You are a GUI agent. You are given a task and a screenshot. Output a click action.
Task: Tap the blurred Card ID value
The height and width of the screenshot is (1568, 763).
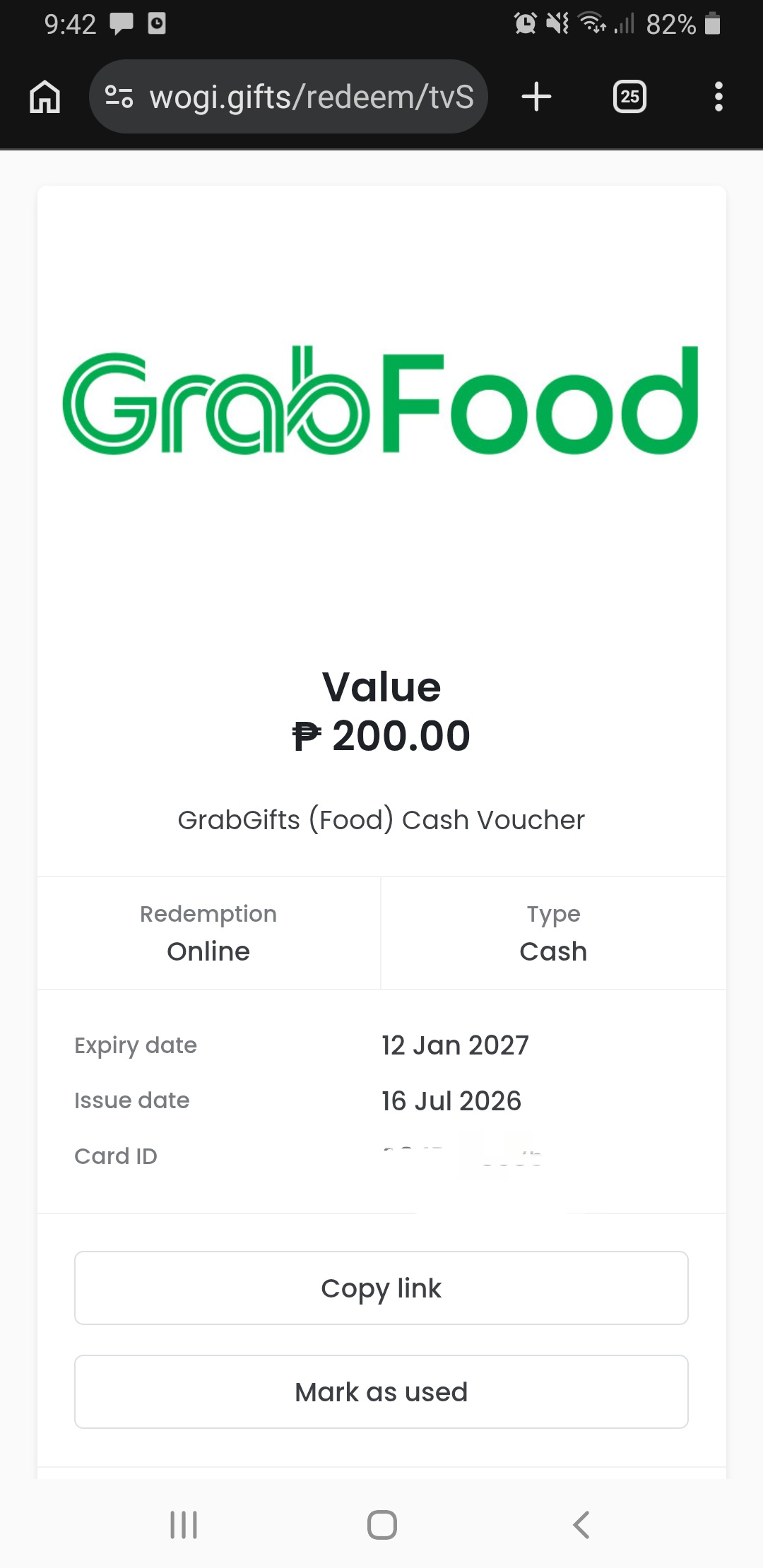click(x=463, y=1156)
